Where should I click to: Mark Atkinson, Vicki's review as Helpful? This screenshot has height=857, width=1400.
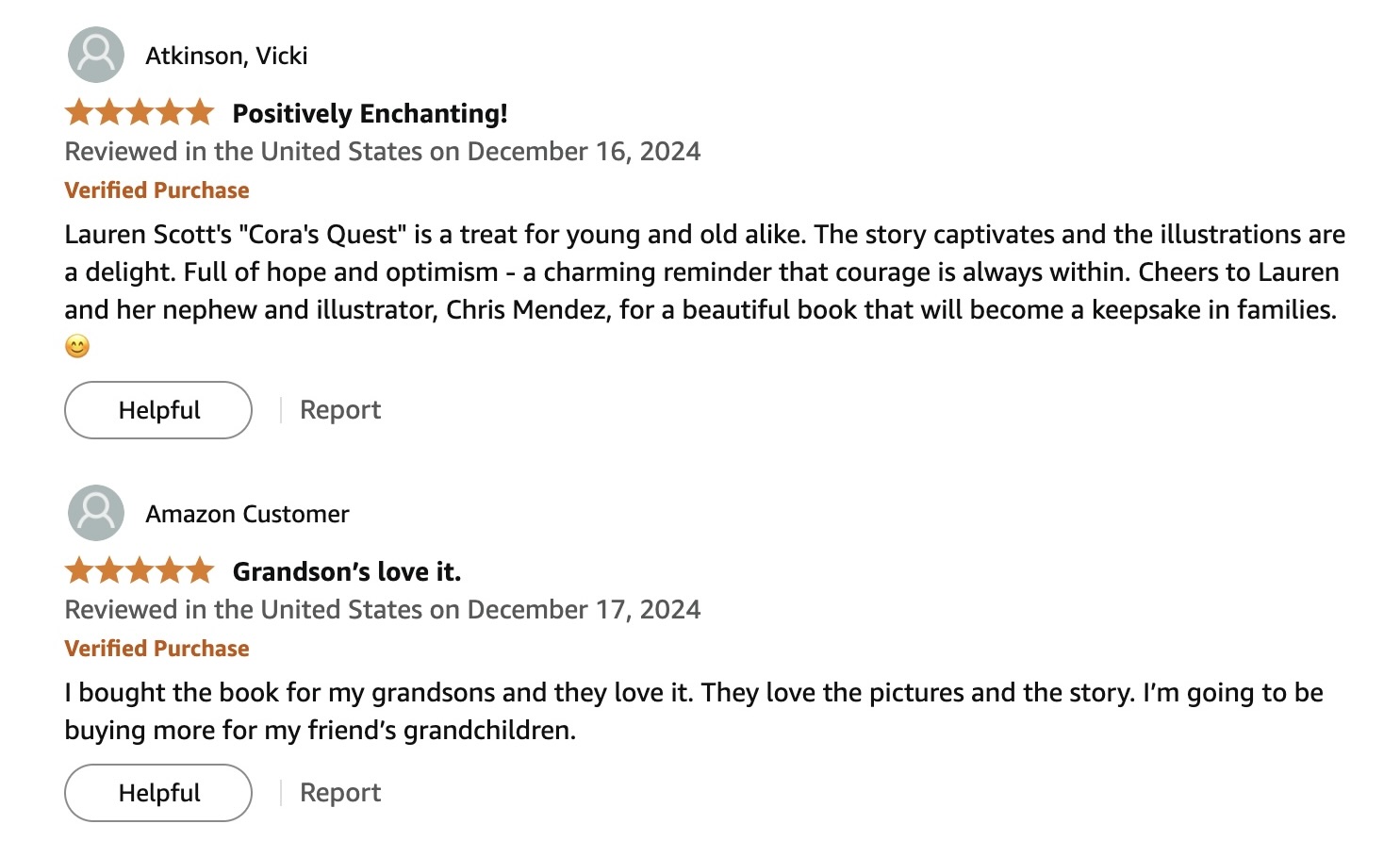click(x=158, y=410)
